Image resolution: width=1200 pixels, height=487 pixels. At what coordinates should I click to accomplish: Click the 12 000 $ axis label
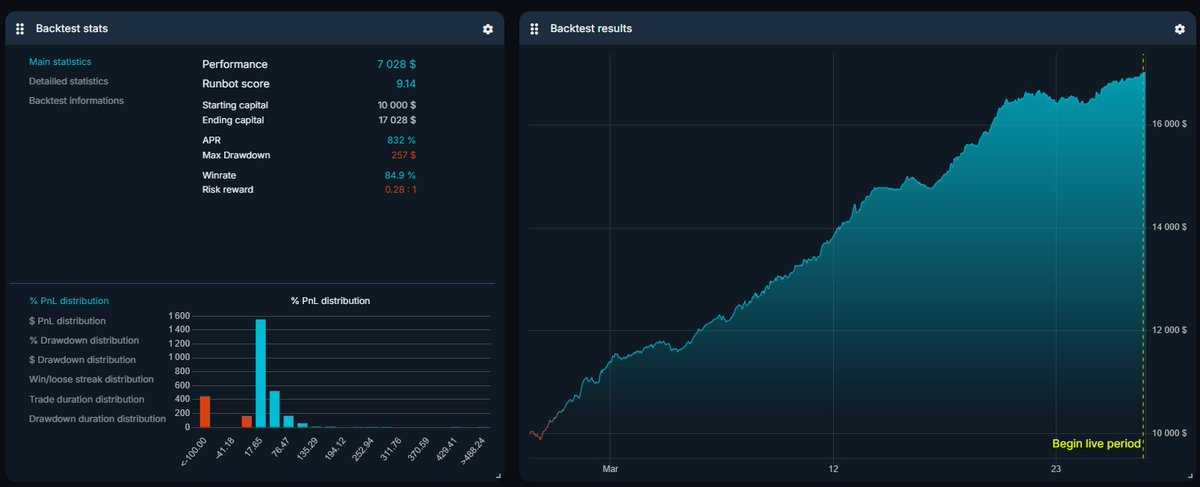tap(1168, 331)
